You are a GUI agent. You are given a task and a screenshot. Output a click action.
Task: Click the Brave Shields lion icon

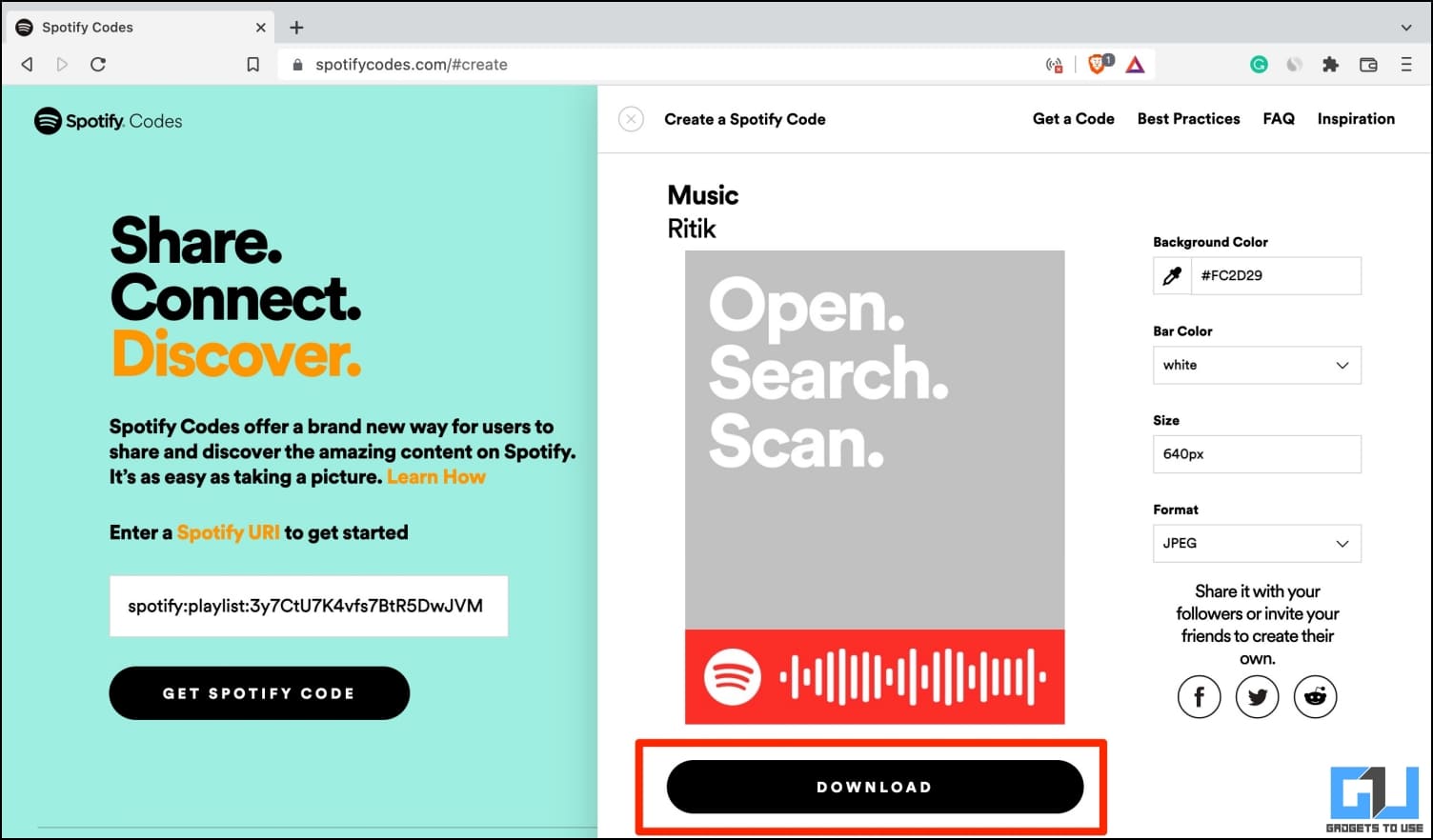(1100, 64)
